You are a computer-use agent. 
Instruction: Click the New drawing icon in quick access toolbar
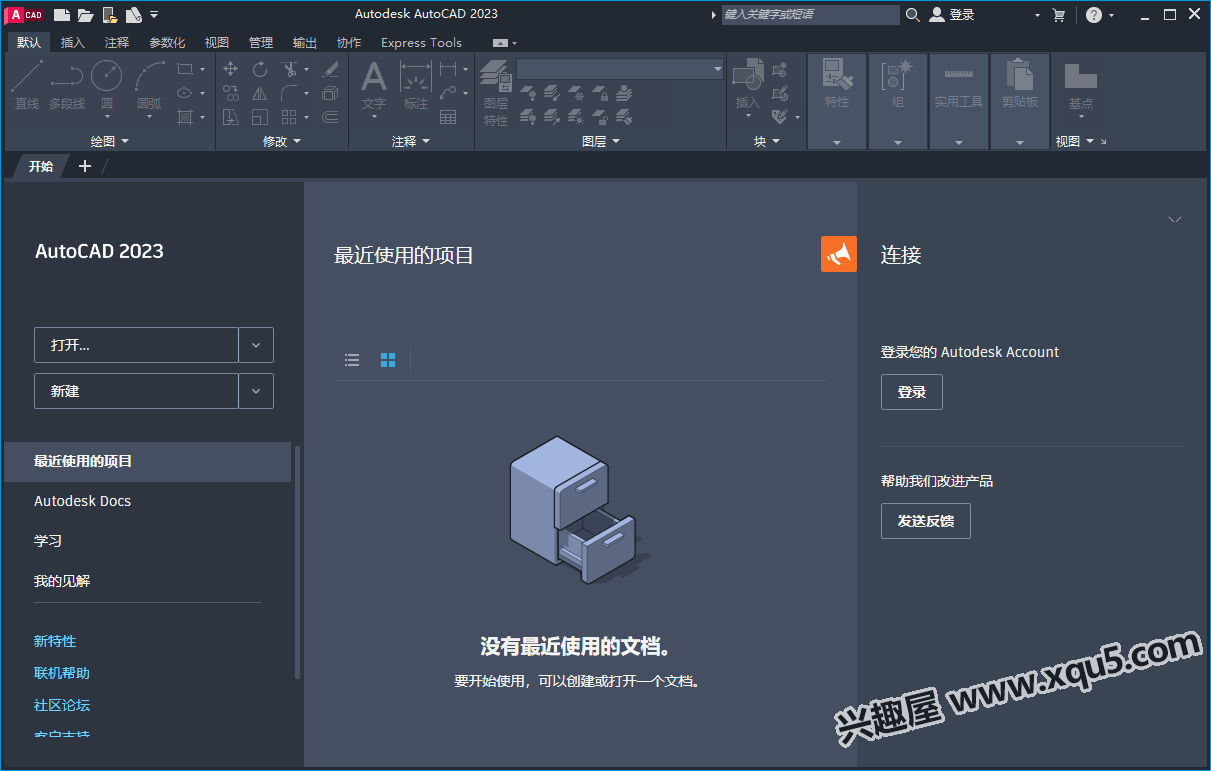[62, 14]
